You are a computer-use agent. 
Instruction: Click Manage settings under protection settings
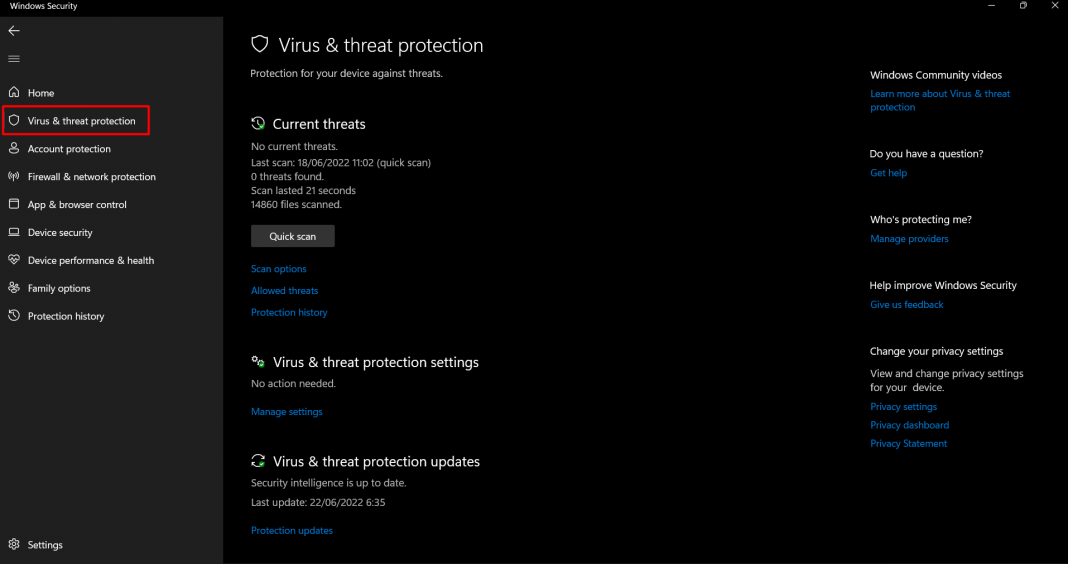287,412
